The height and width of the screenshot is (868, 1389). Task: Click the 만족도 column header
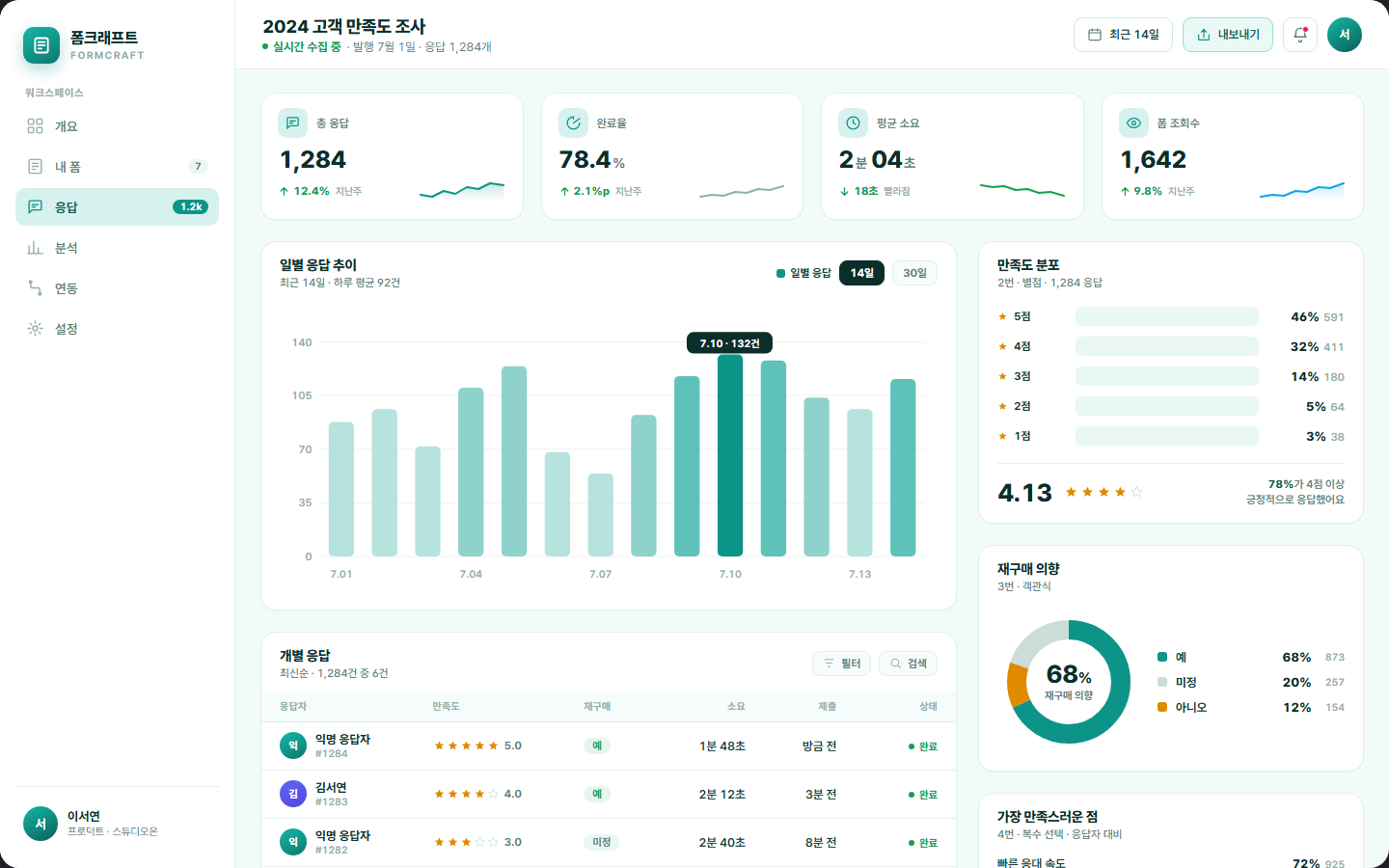pyautogui.click(x=446, y=707)
